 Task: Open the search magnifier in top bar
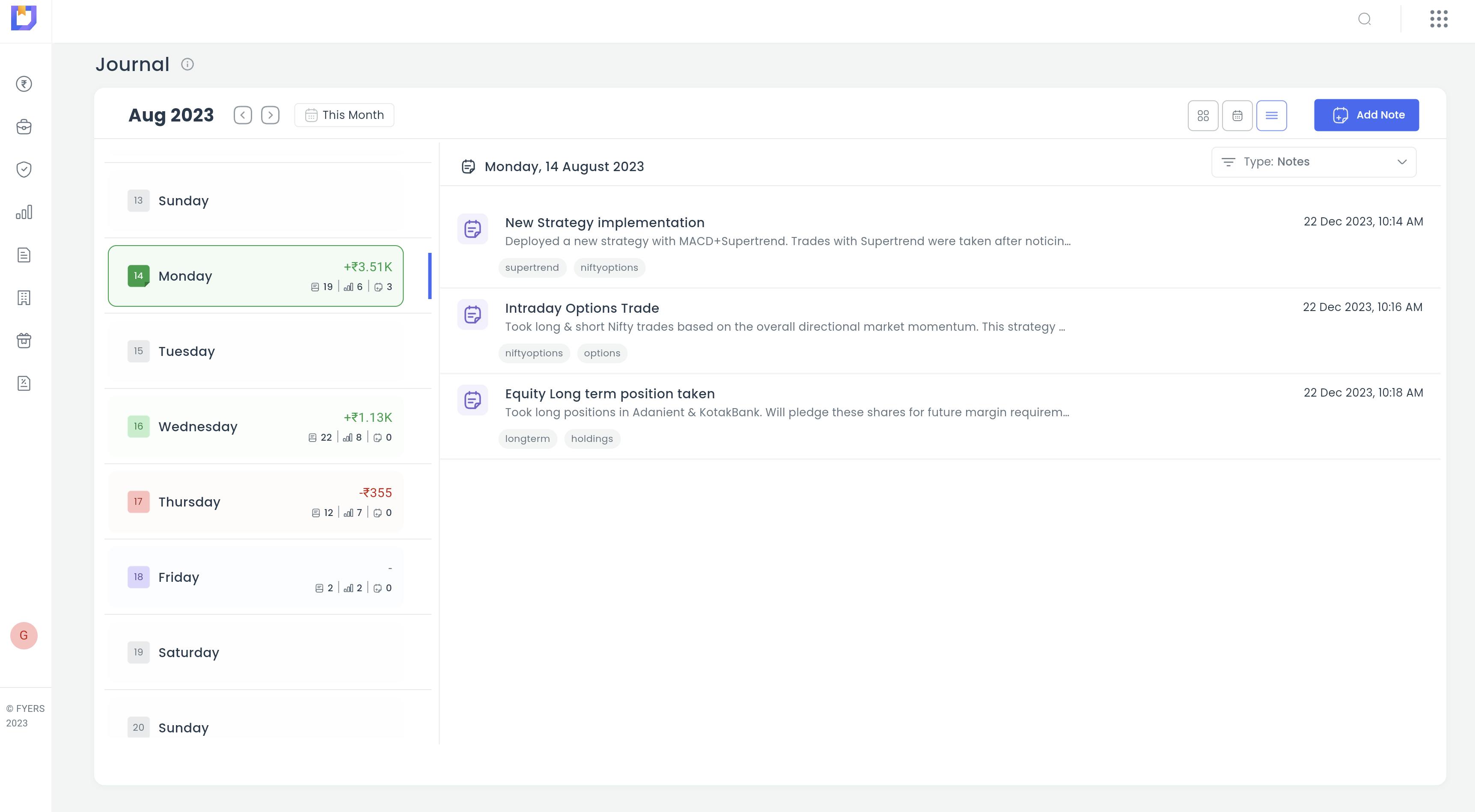click(1365, 19)
